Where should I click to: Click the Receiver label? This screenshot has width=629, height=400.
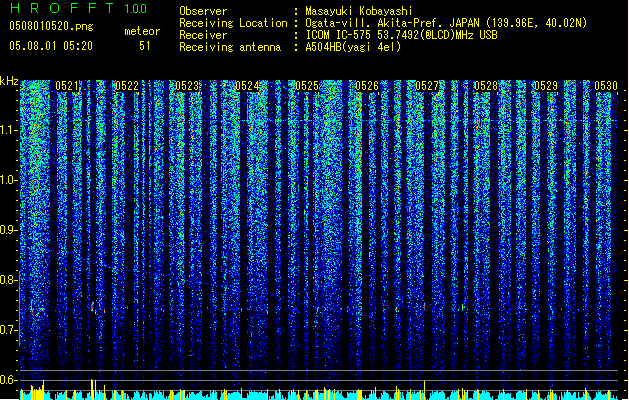pyautogui.click(x=203, y=35)
